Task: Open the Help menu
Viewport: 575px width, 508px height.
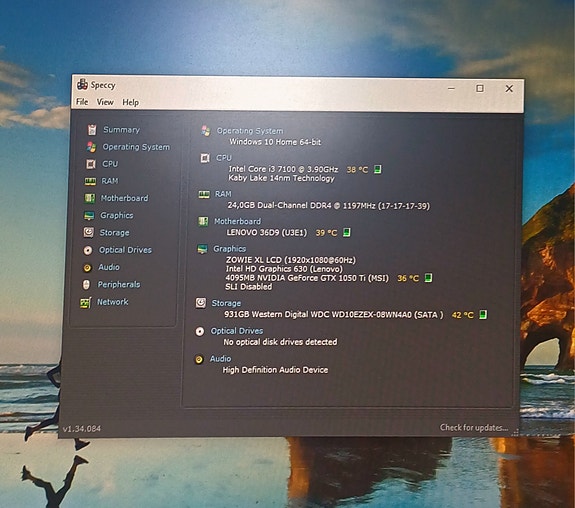Action: pos(130,102)
